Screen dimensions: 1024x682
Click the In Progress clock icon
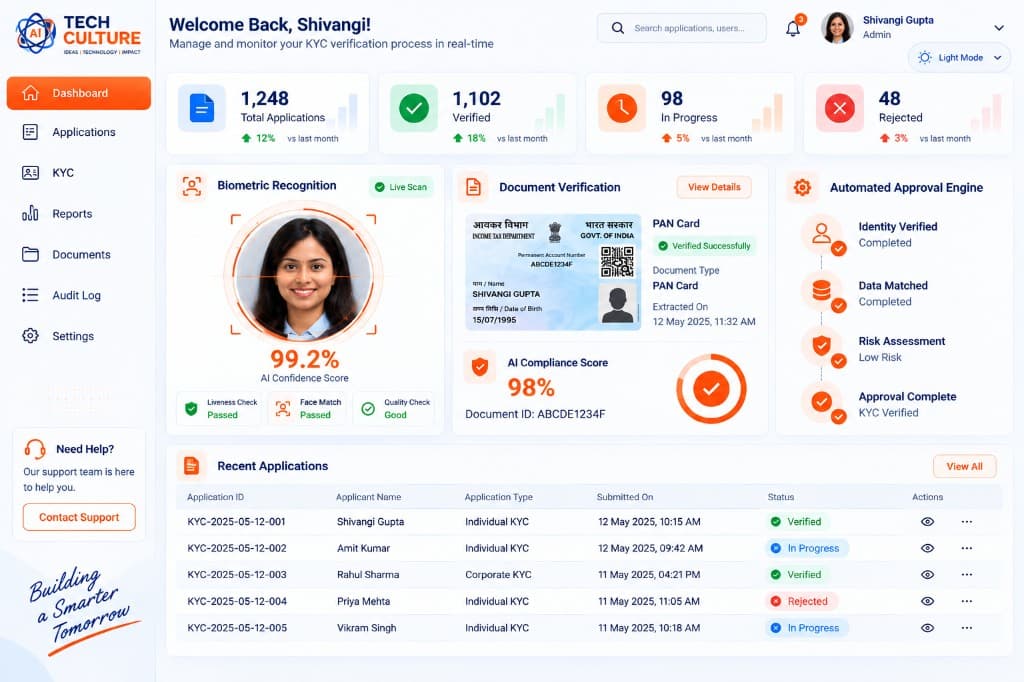click(x=622, y=108)
